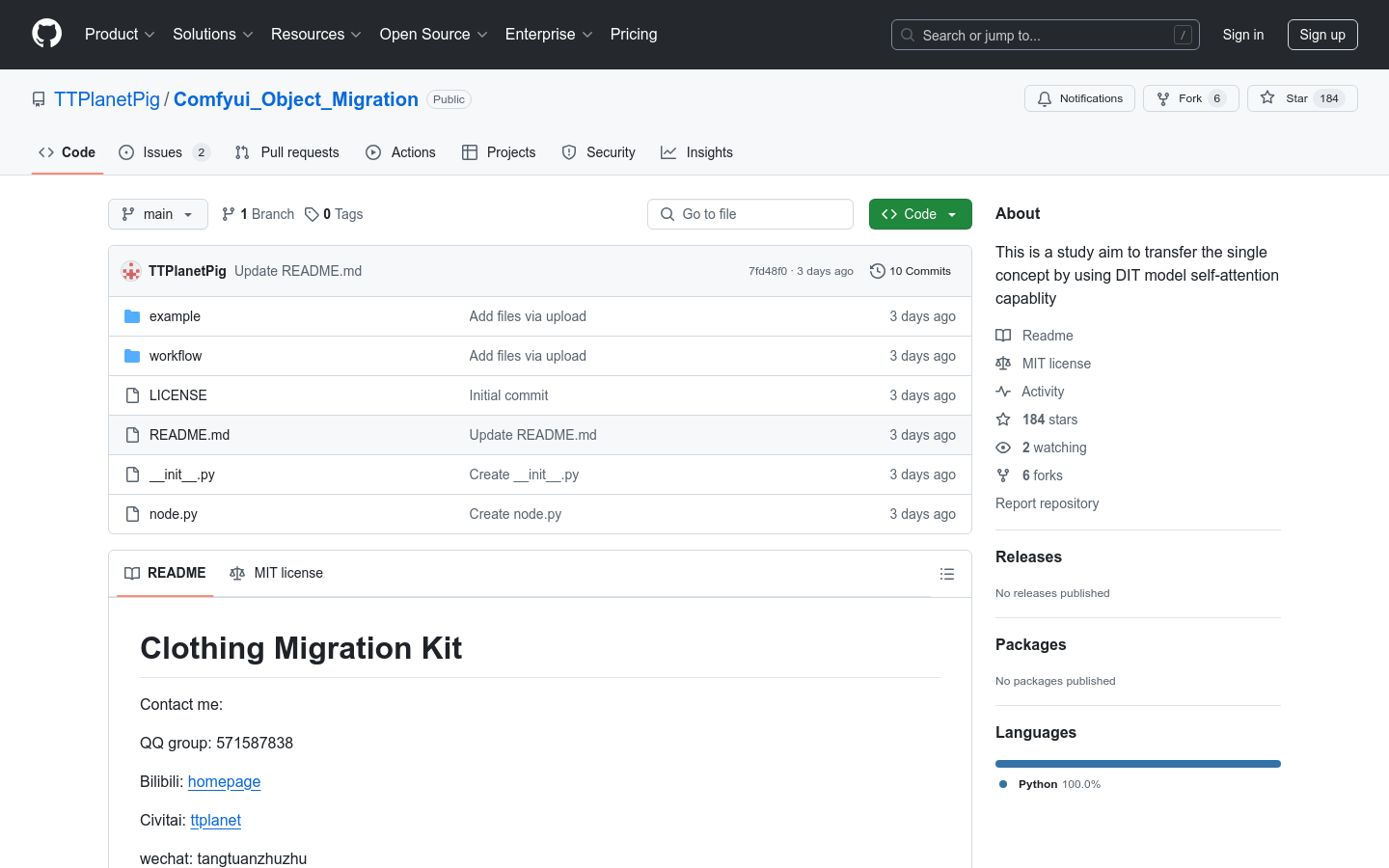Viewport: 1389px width, 868px height.
Task: Open the latest commit message Update README.md
Action: (x=298, y=271)
